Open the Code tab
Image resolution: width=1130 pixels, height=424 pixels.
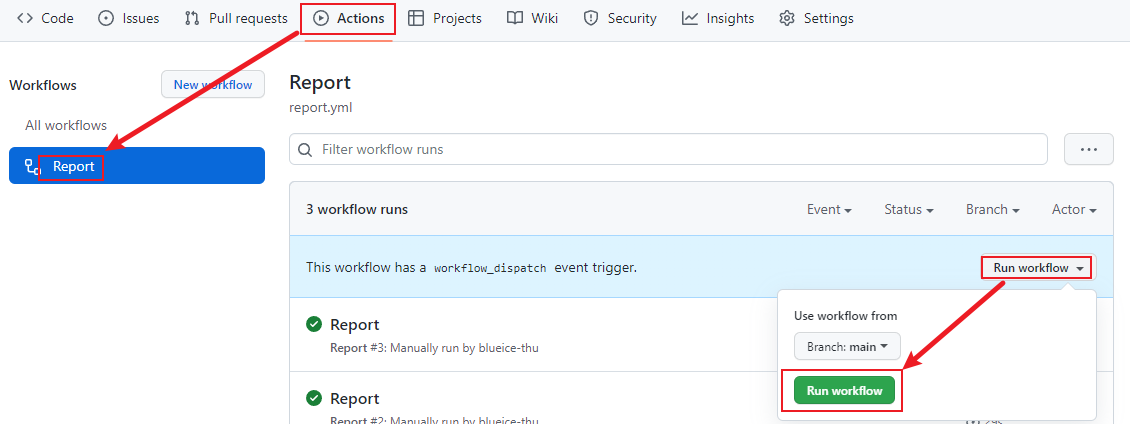[x=45, y=19]
